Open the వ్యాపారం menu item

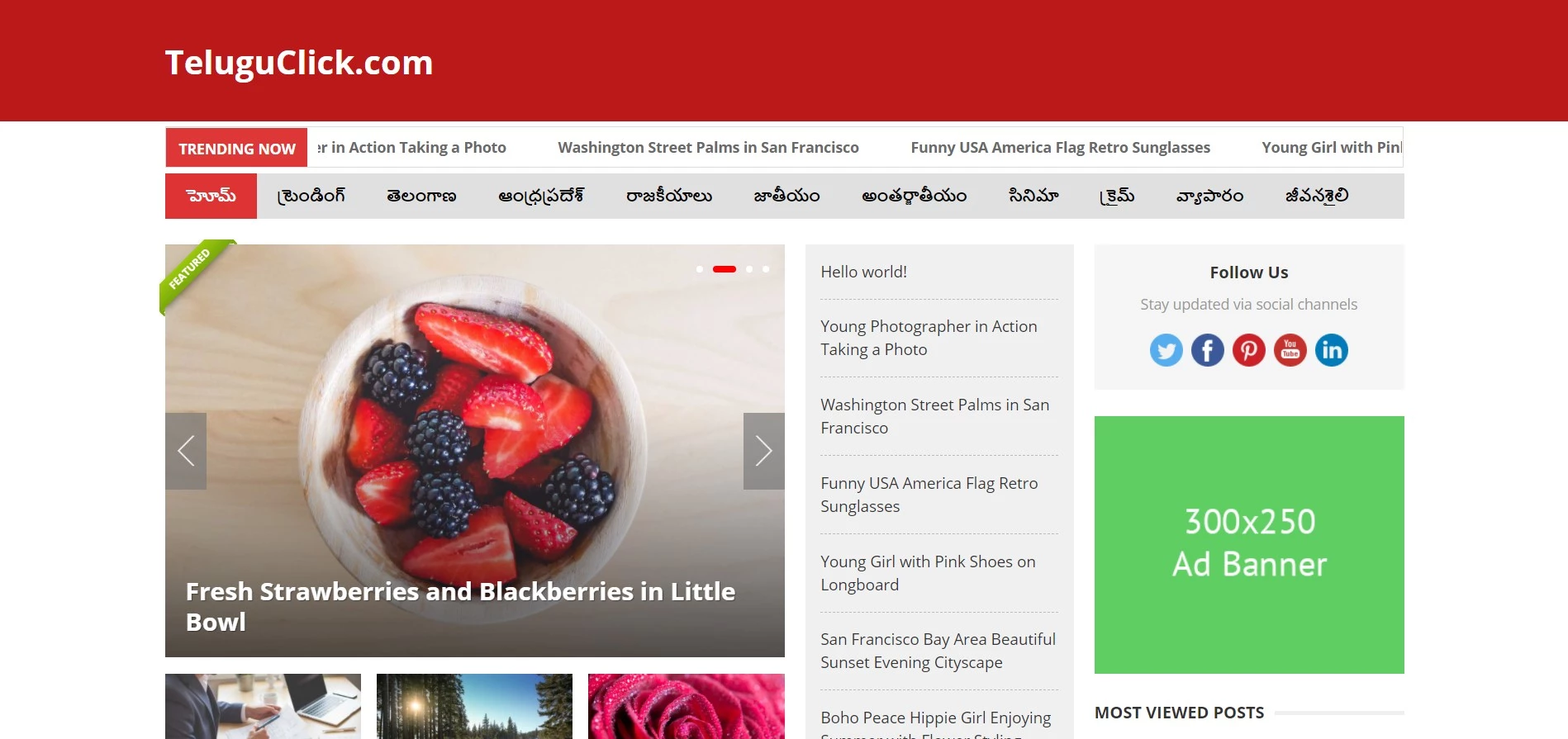[1209, 196]
